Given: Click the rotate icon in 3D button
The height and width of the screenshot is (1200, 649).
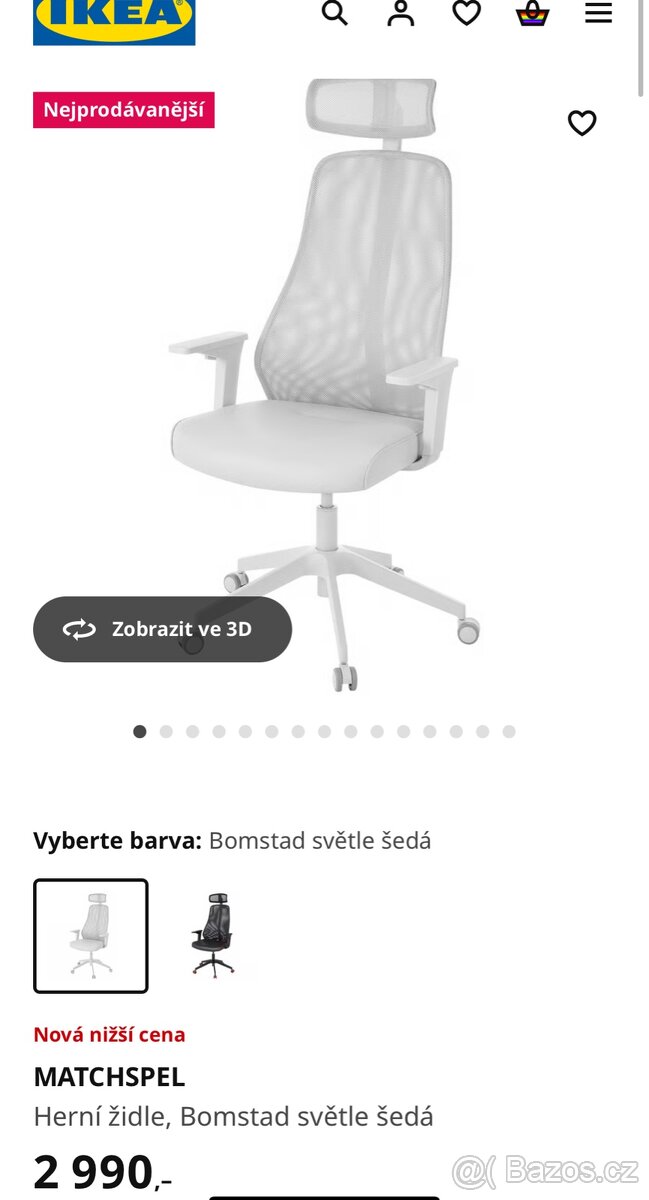Looking at the screenshot, I should (79, 629).
